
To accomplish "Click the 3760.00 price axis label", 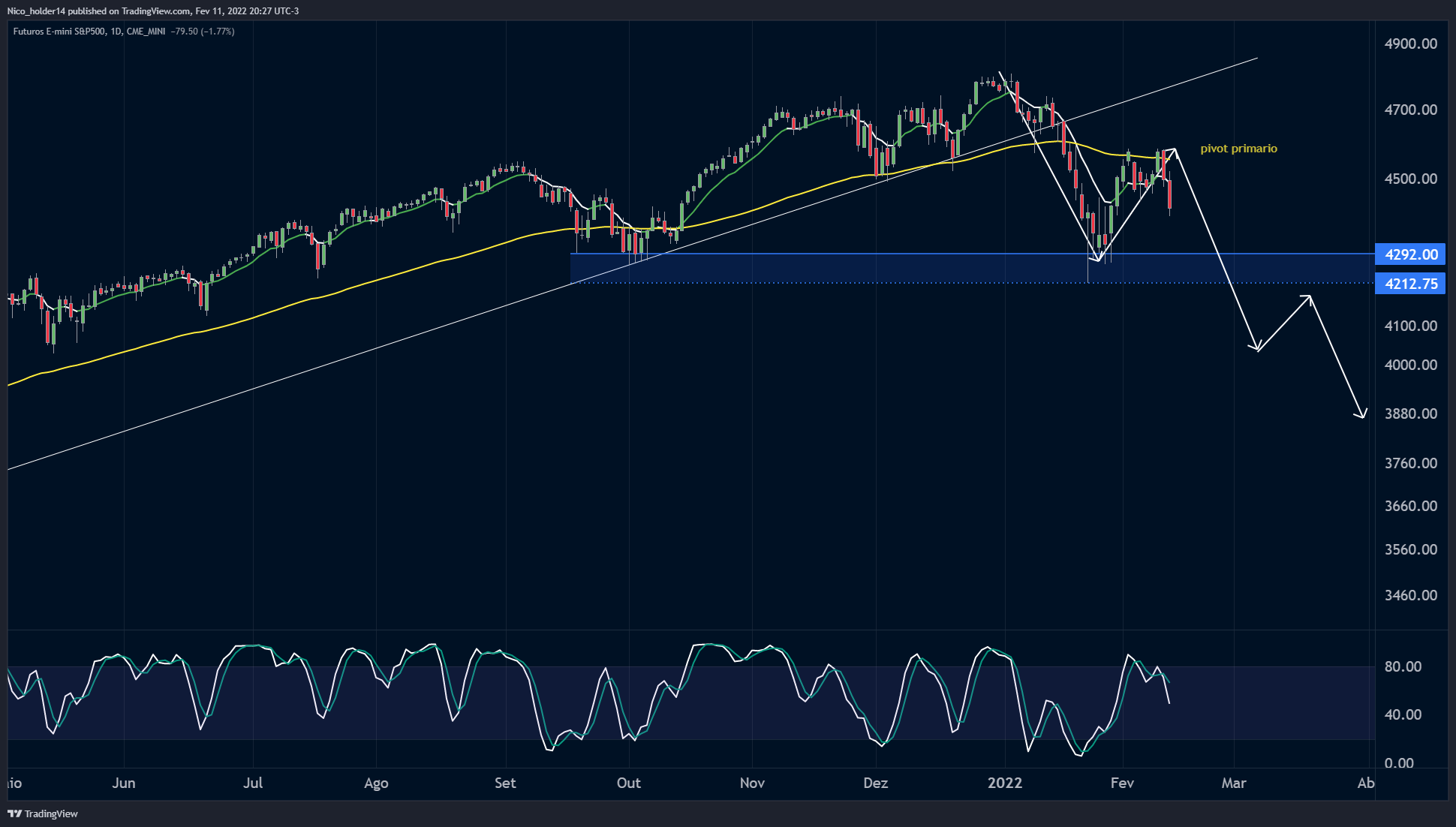I will (1411, 463).
